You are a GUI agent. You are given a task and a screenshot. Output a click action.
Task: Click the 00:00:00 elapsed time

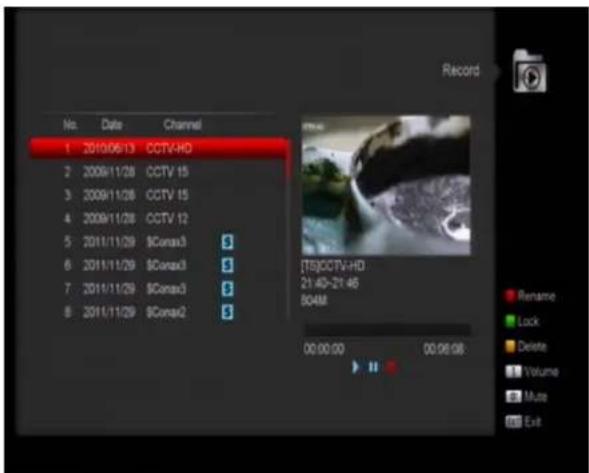click(x=324, y=349)
